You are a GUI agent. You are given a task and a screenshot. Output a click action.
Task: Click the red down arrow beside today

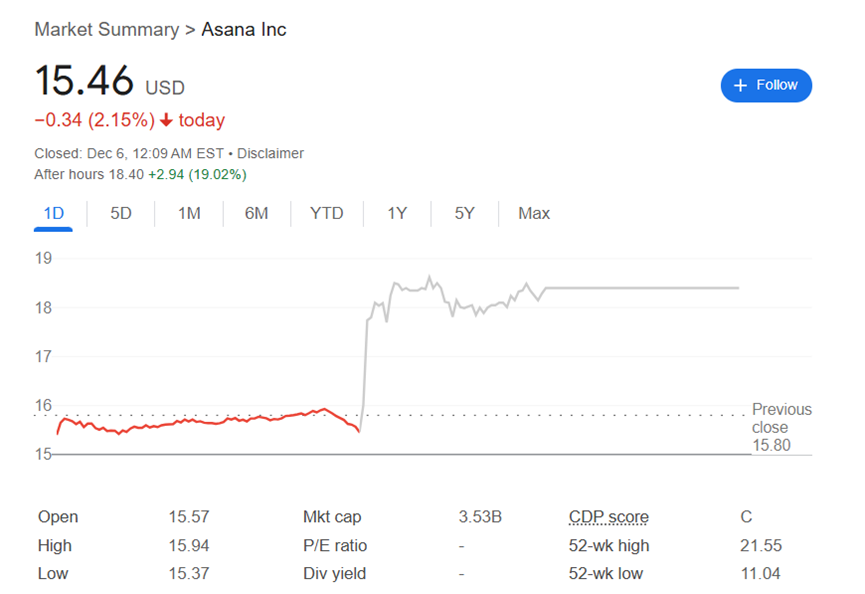166,121
